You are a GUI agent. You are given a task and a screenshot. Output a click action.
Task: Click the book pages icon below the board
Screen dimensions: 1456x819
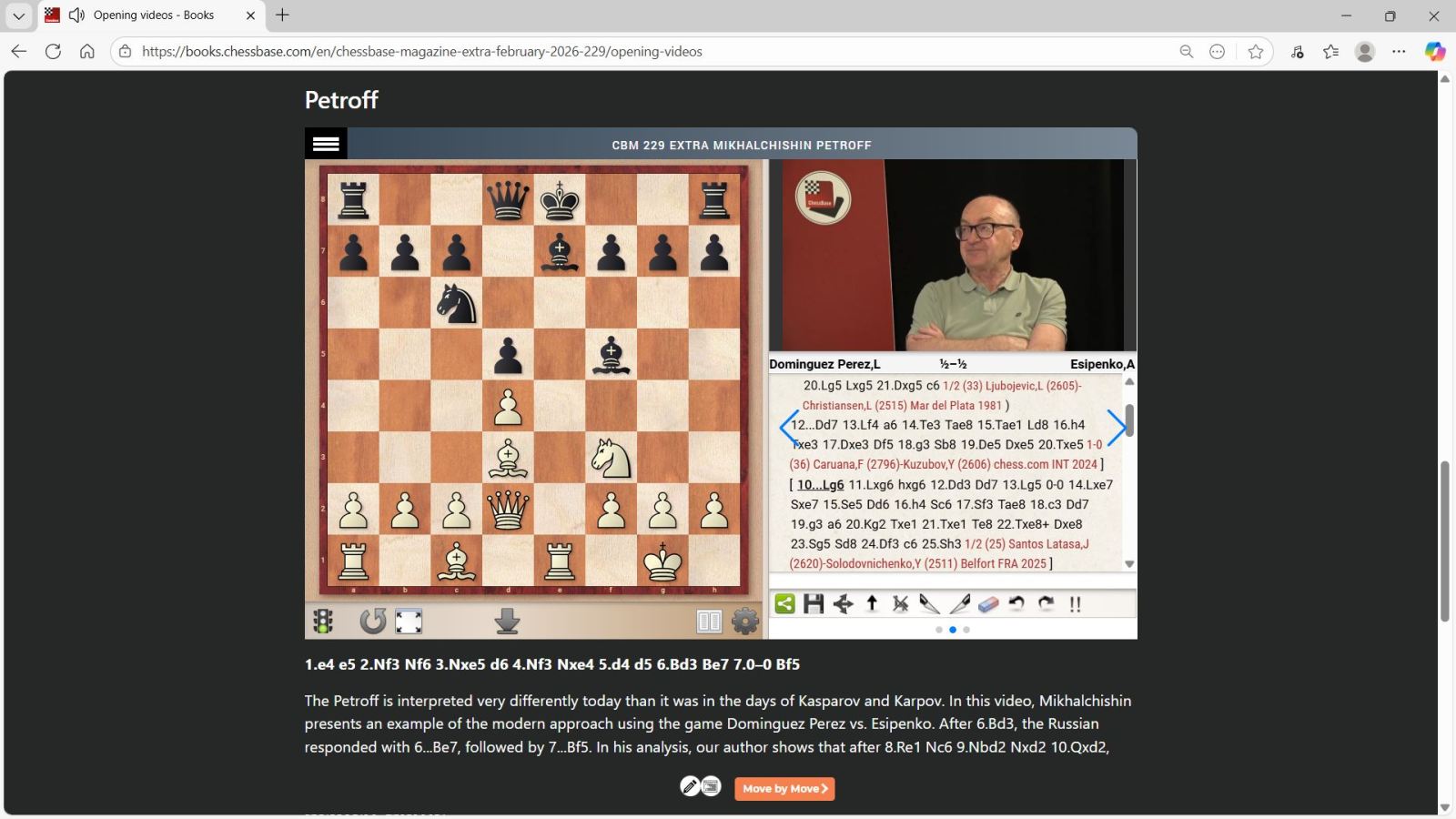[x=709, y=622]
